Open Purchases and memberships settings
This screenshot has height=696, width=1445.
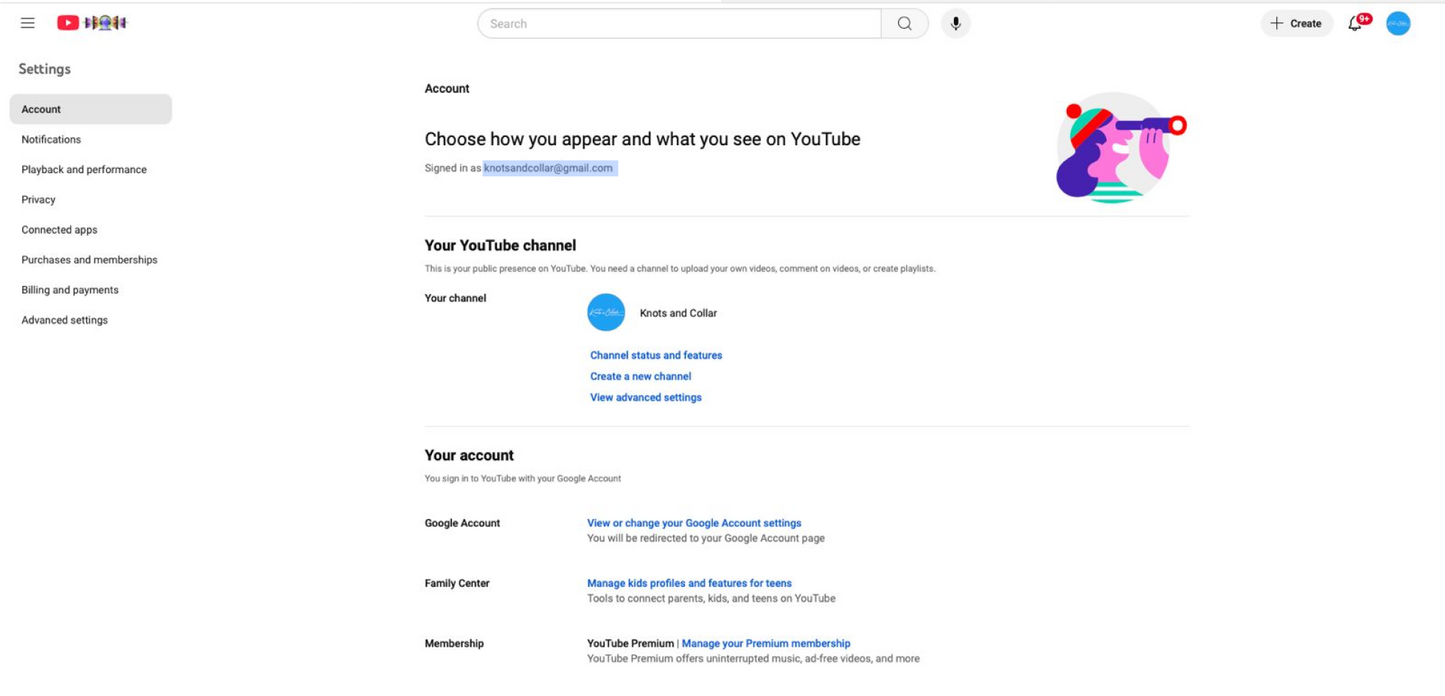[90, 260]
